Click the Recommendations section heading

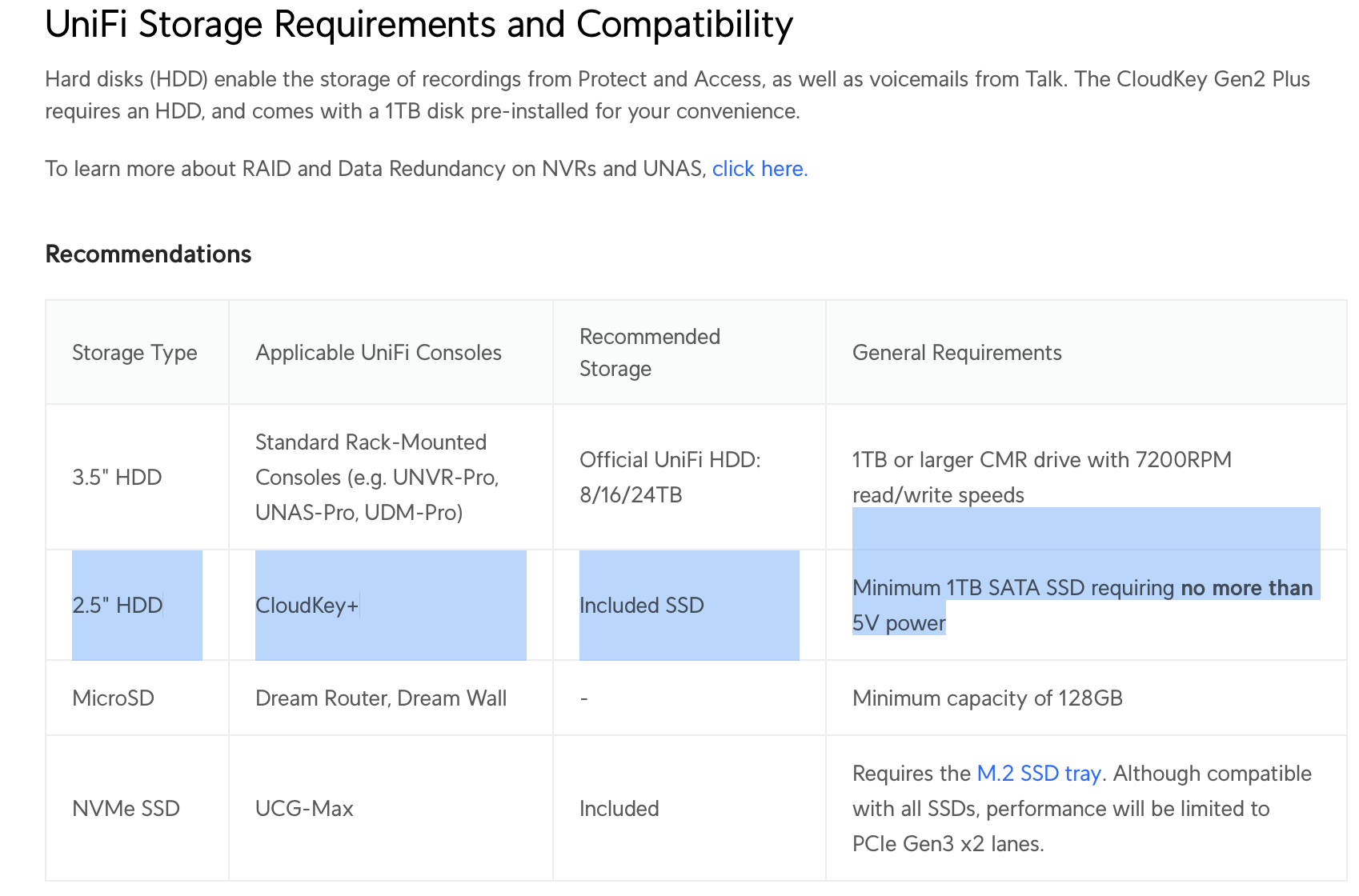click(148, 254)
